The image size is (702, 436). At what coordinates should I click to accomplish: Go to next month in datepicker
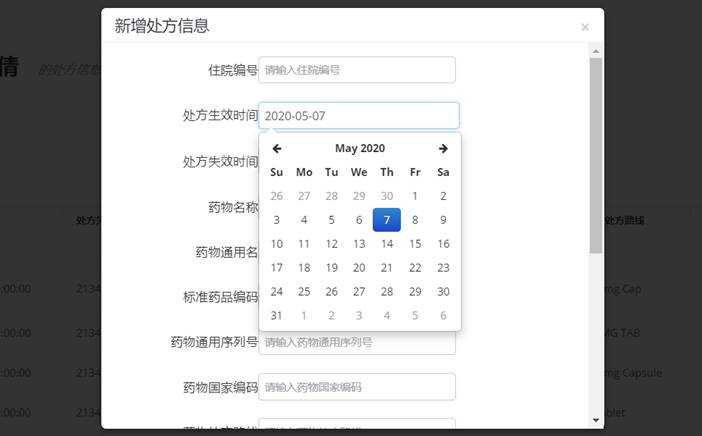pos(443,148)
